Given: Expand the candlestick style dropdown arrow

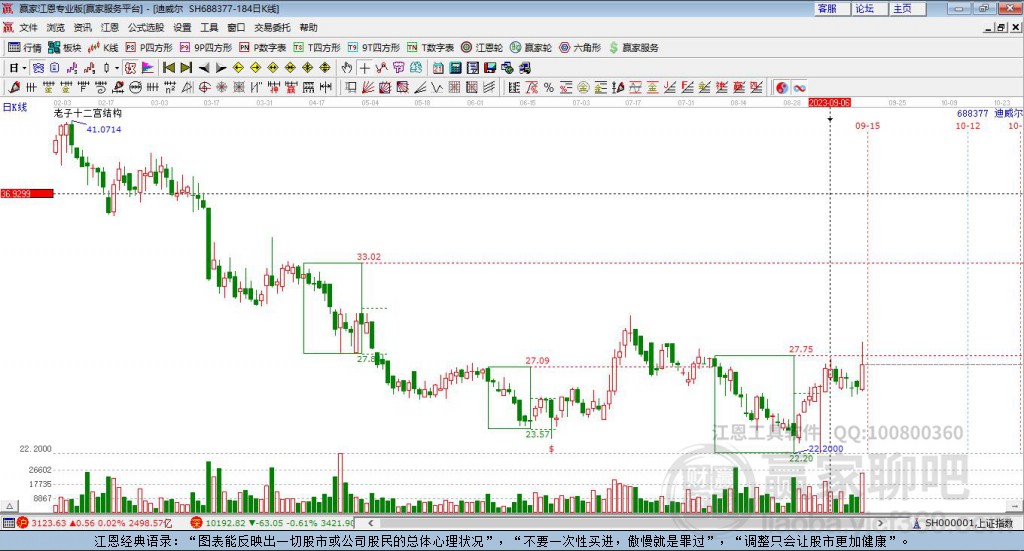Looking at the screenshot, I should click(117, 68).
